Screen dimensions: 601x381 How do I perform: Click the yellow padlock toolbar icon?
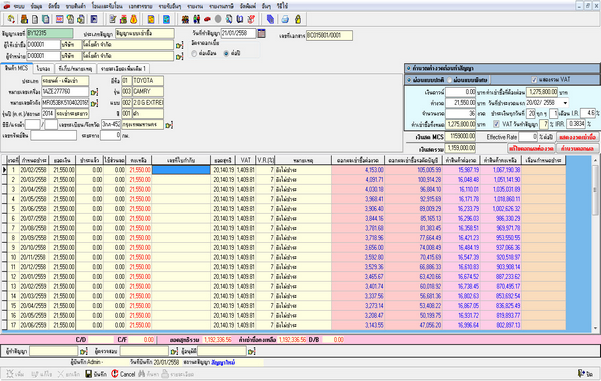point(298,19)
